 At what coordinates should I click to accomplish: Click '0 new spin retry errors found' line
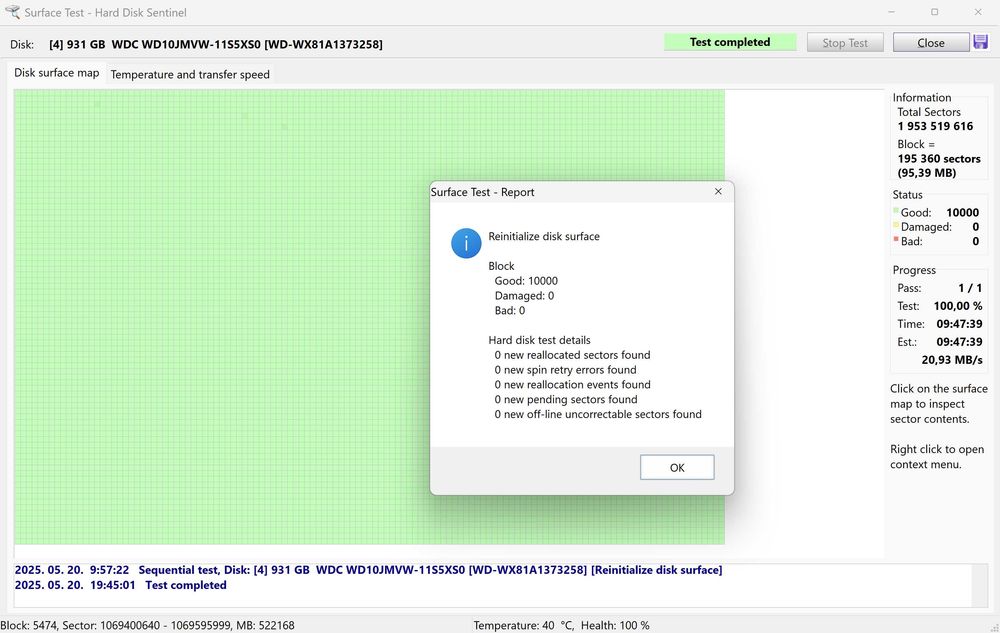pyautogui.click(x=565, y=370)
